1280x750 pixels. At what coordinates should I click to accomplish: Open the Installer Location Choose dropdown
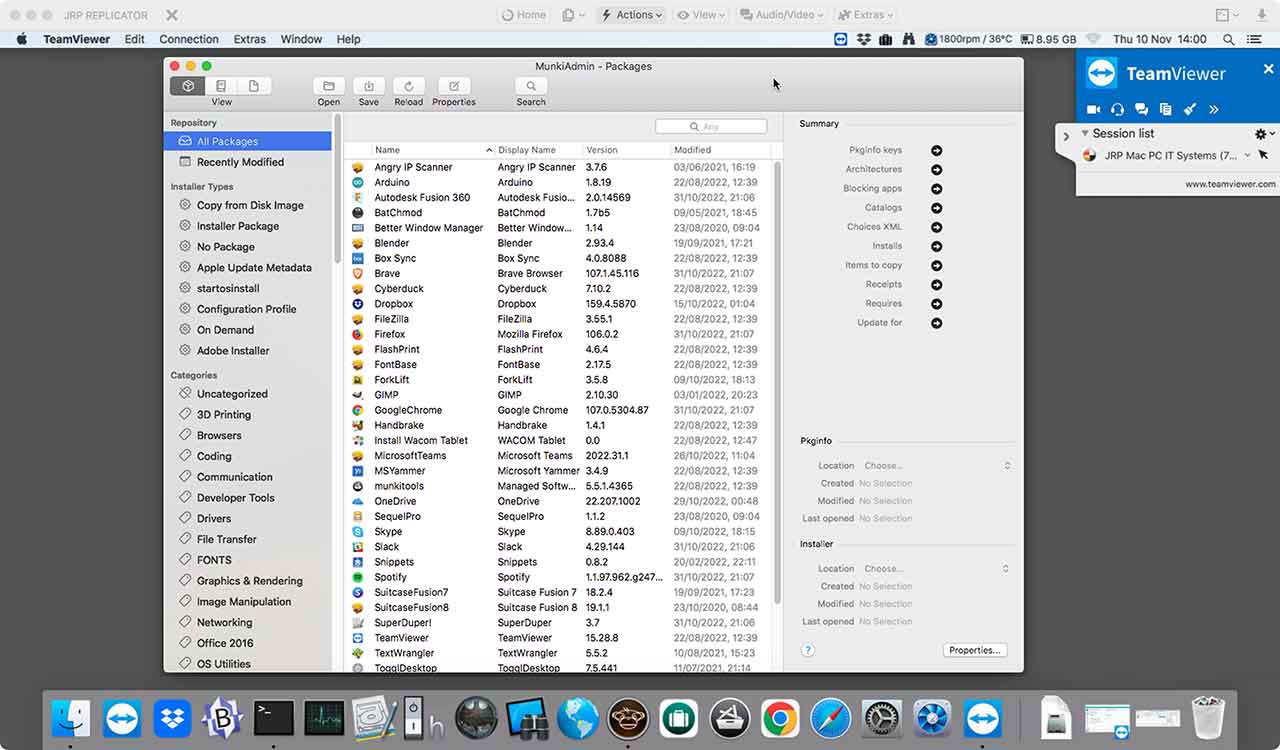tap(937, 568)
